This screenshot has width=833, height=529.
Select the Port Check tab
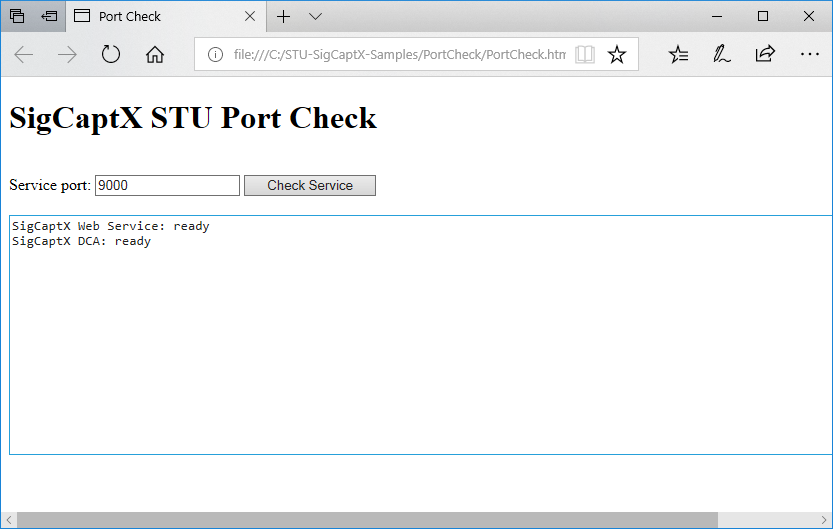click(x=166, y=16)
